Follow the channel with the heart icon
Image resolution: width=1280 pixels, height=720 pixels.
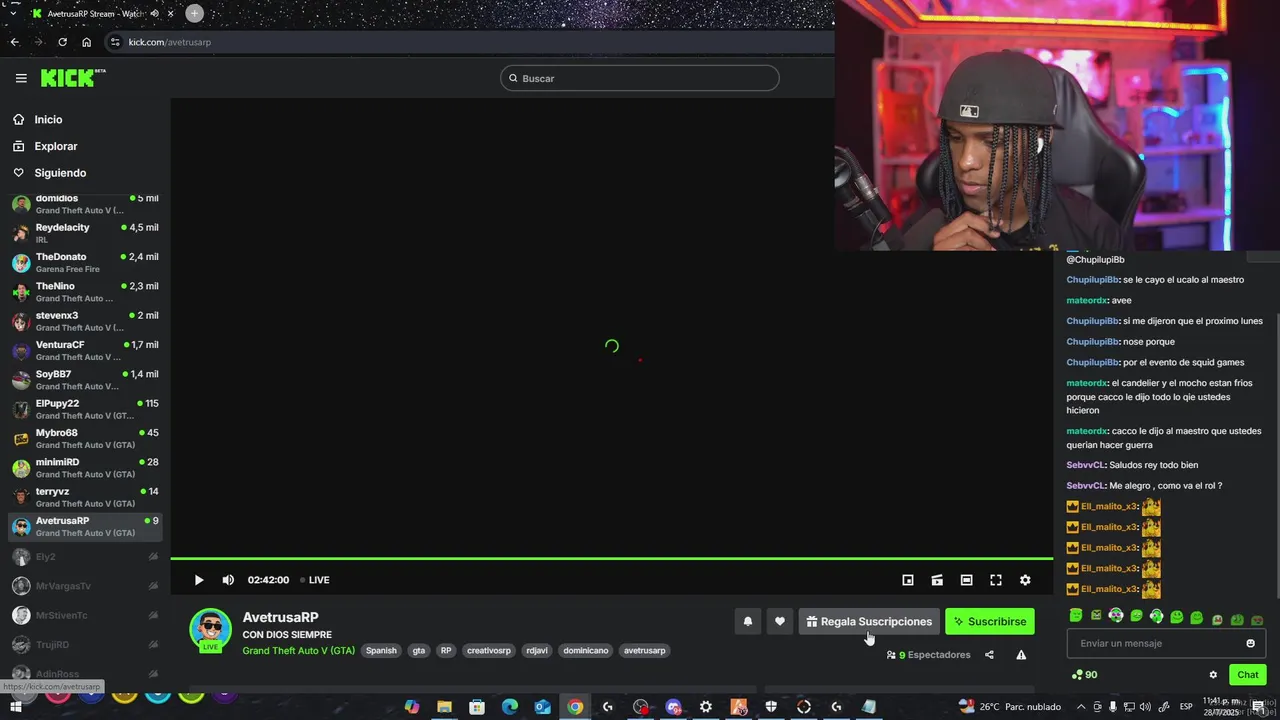pos(780,621)
